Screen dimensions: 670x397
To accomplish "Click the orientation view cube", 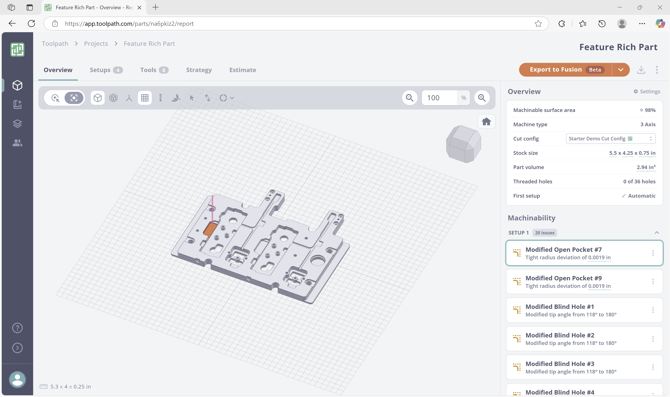I will [x=464, y=144].
